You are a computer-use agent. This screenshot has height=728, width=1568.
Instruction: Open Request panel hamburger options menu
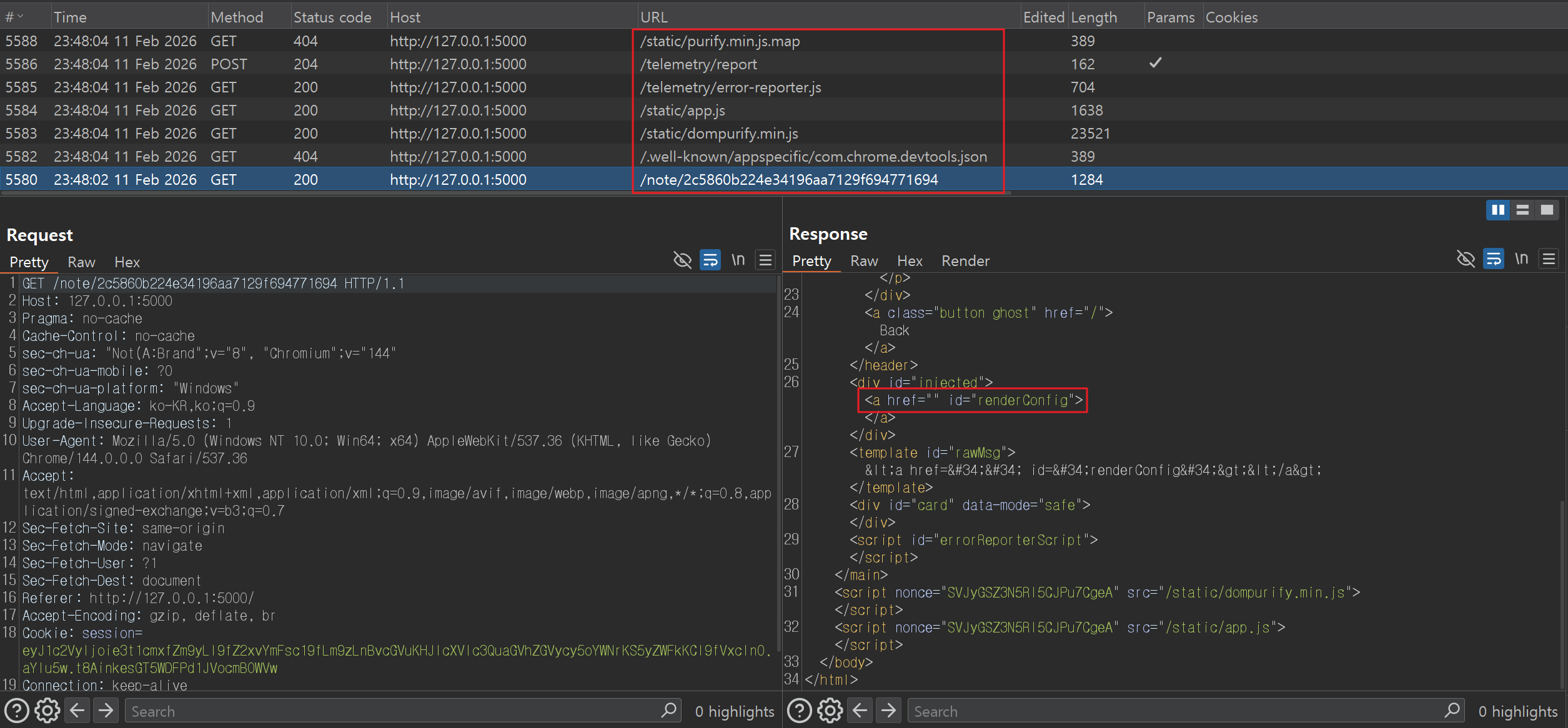coord(765,260)
